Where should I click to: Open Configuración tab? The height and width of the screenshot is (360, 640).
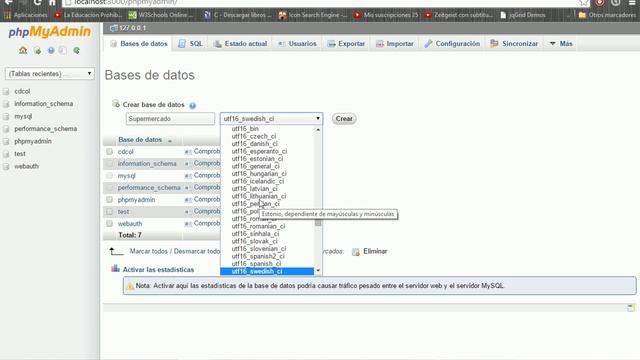pyautogui.click(x=452, y=44)
